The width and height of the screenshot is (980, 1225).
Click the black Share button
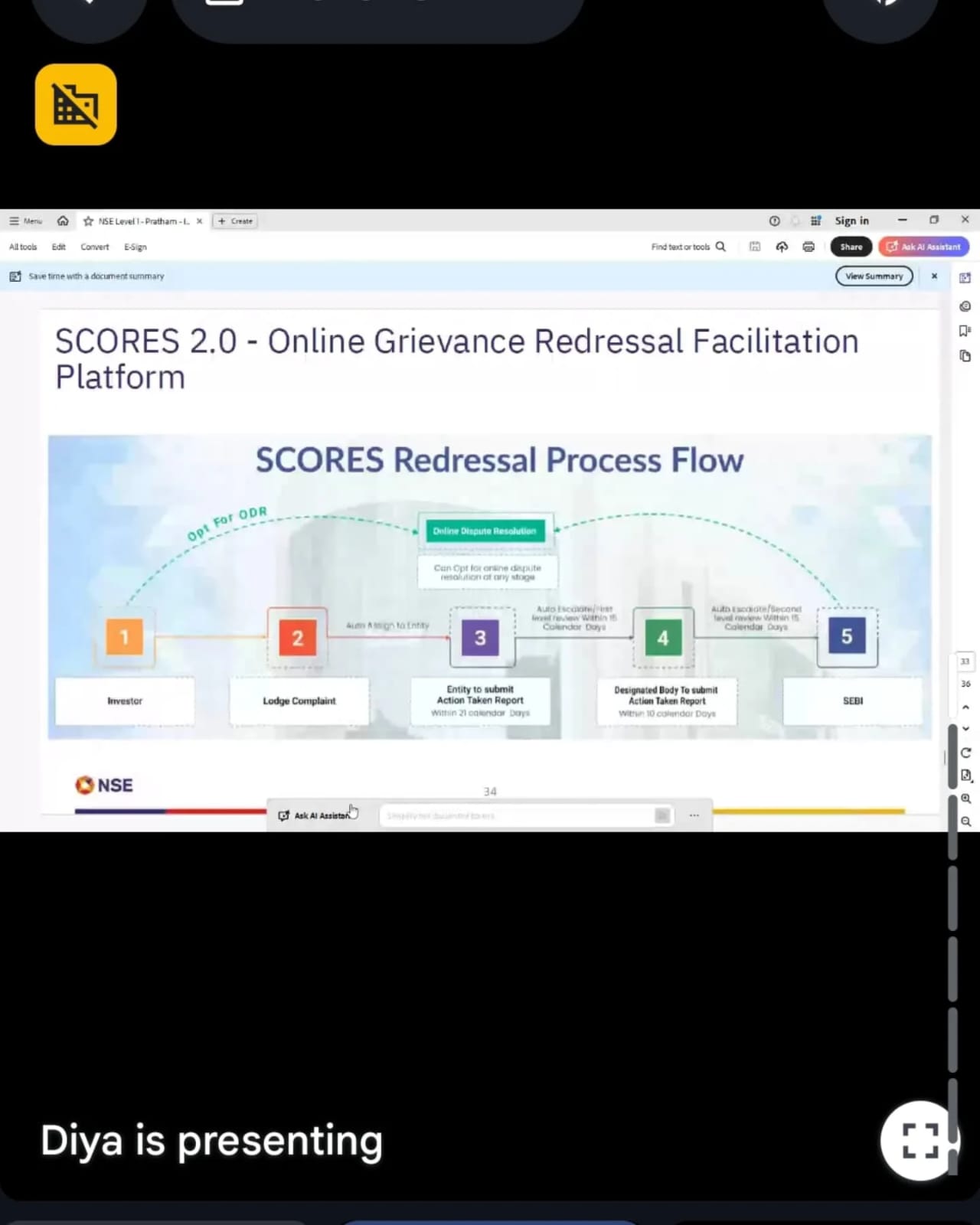pos(851,247)
